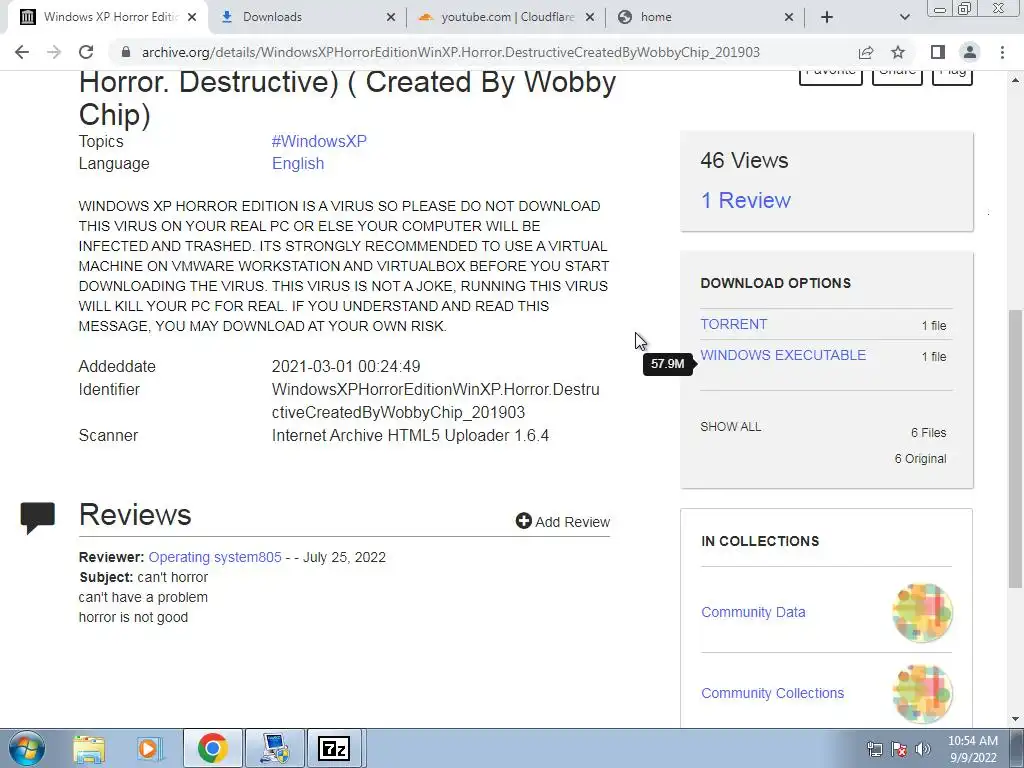The image size is (1024, 768).
Task: Click the network tray icon
Action: [874, 749]
